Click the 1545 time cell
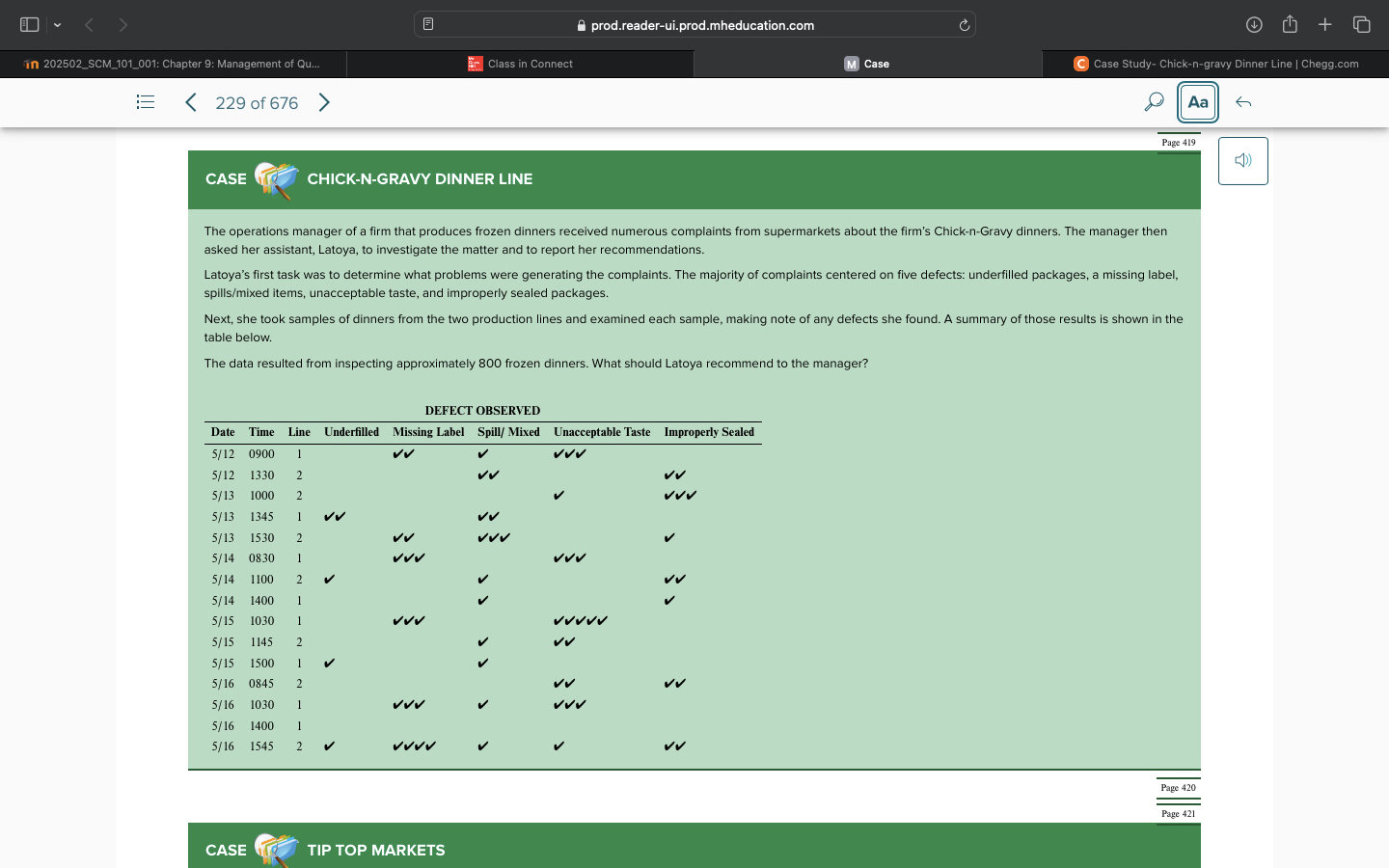 coord(261,746)
